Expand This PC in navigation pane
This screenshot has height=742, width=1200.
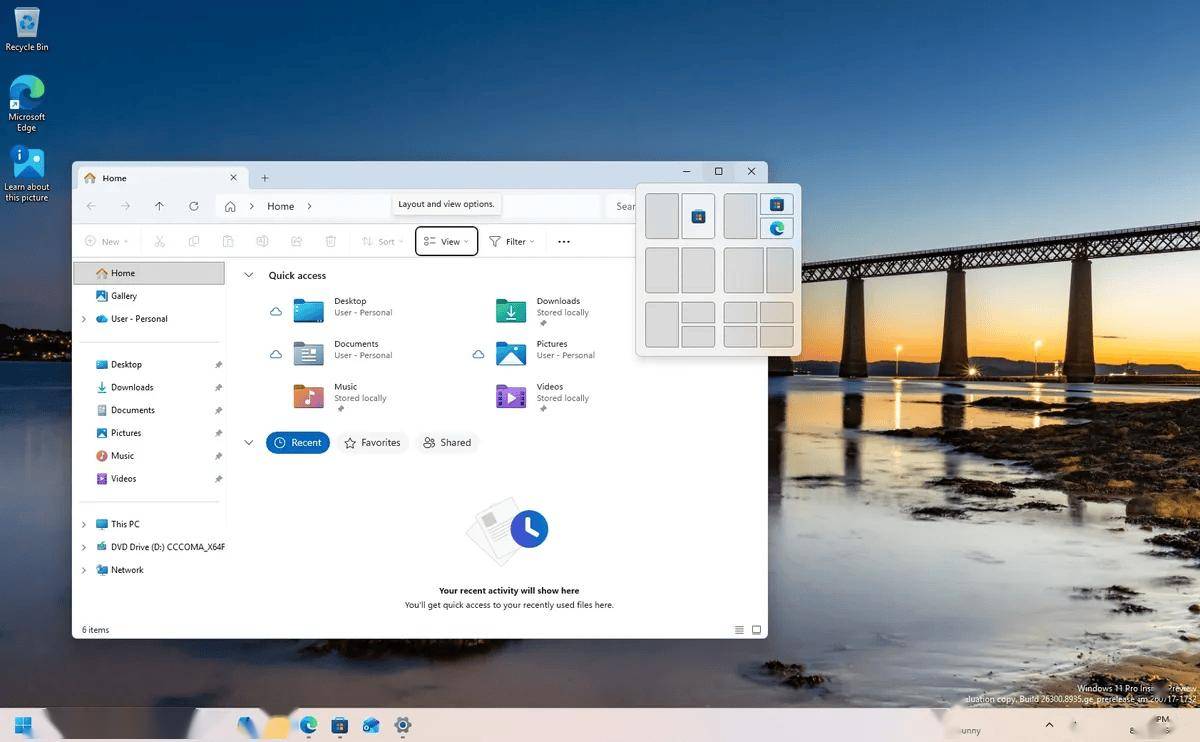83,524
